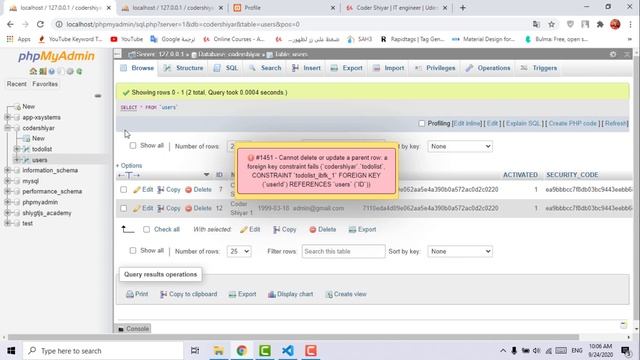Switch to the SQL tab
Viewport: 640px width, 360px height.
(x=226, y=68)
